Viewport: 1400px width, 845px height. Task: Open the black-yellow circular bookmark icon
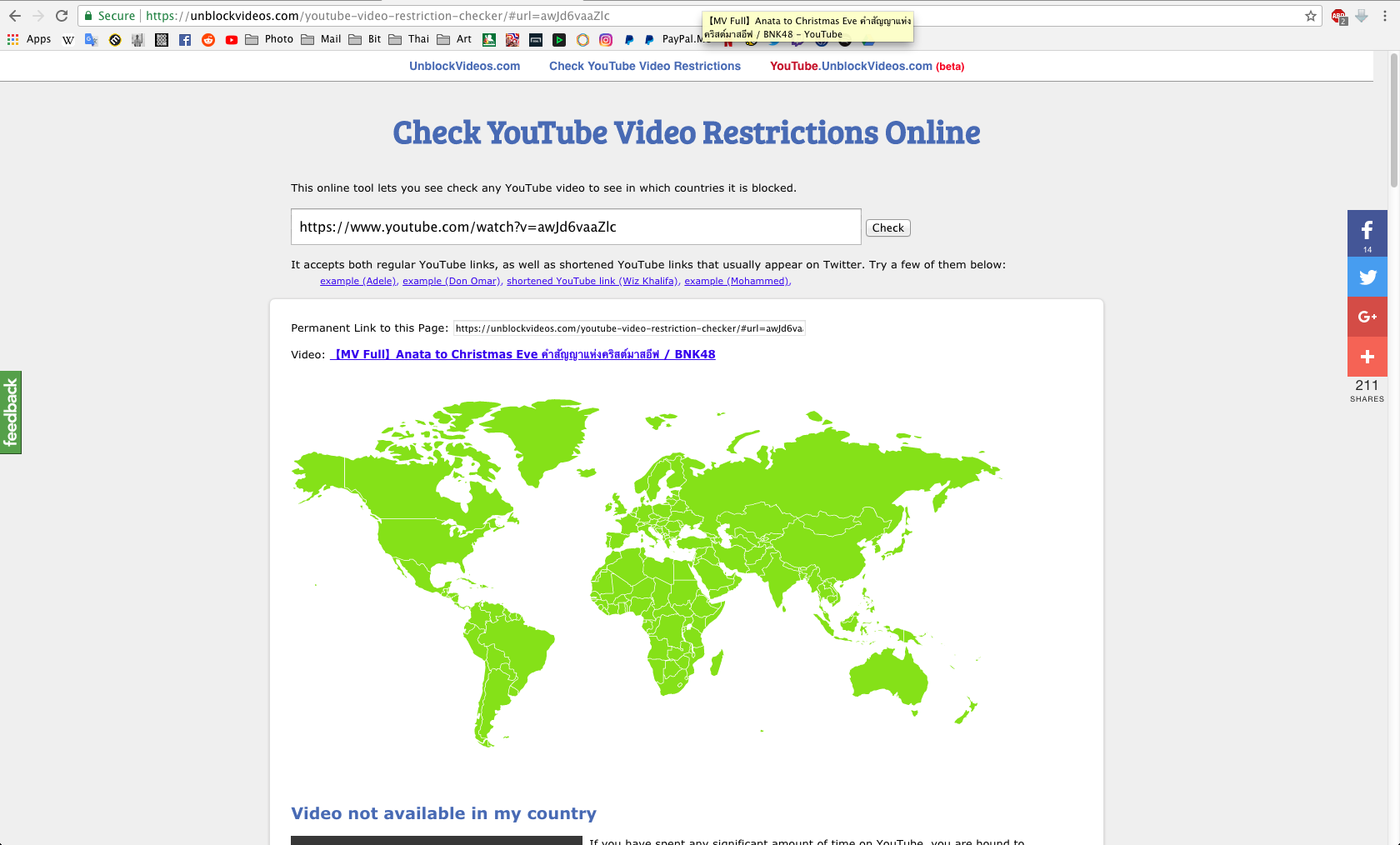(x=115, y=39)
